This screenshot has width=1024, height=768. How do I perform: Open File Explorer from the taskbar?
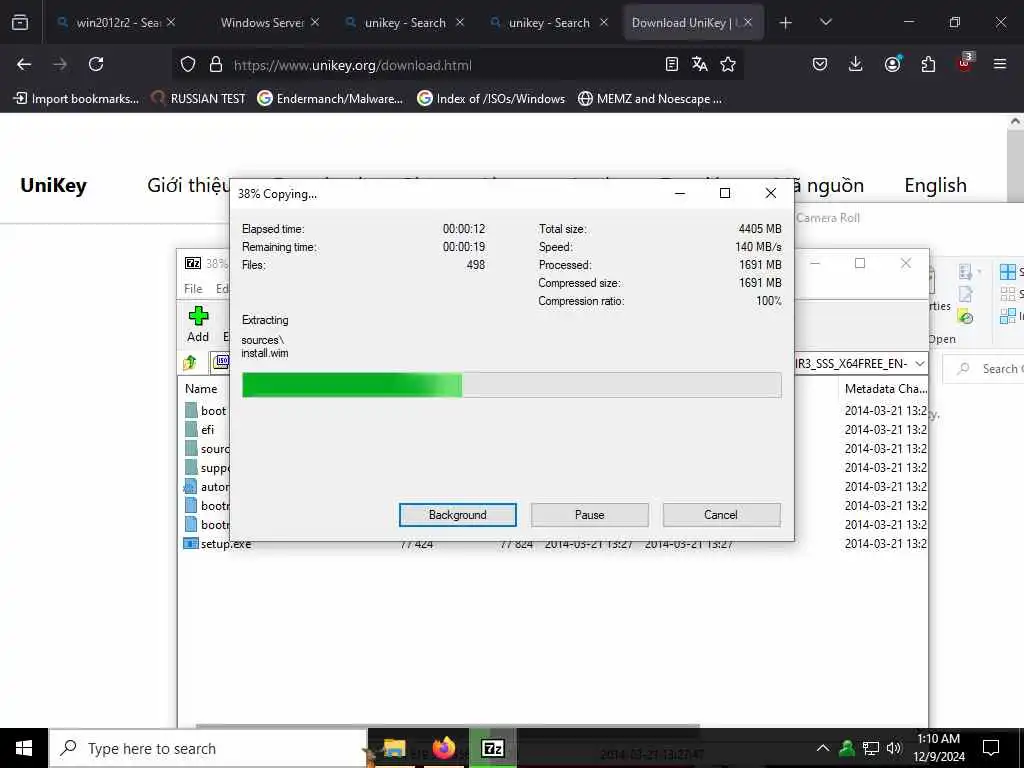point(394,748)
